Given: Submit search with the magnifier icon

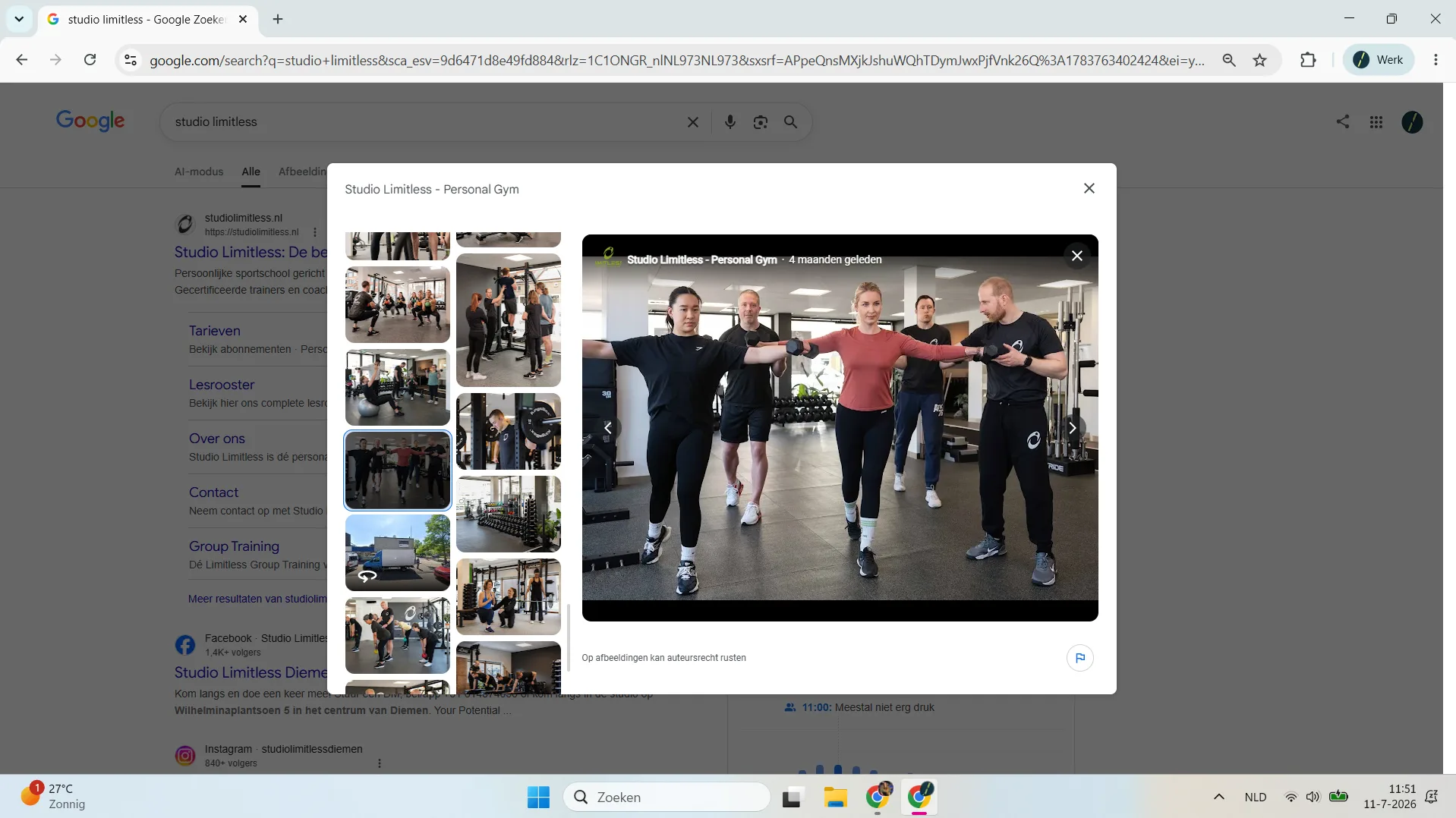Looking at the screenshot, I should pos(790,122).
